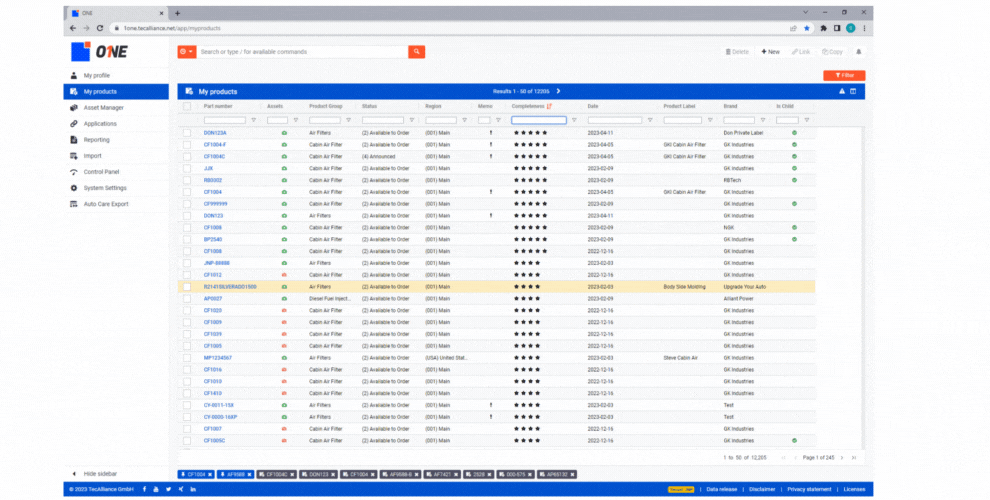Open the notifications bell icon
Viewport: 990px width, 500px height.
[x=857, y=51]
